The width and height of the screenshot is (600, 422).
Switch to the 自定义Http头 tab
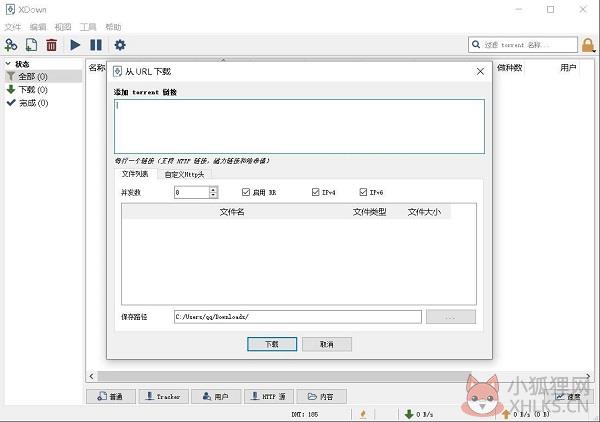pos(184,175)
